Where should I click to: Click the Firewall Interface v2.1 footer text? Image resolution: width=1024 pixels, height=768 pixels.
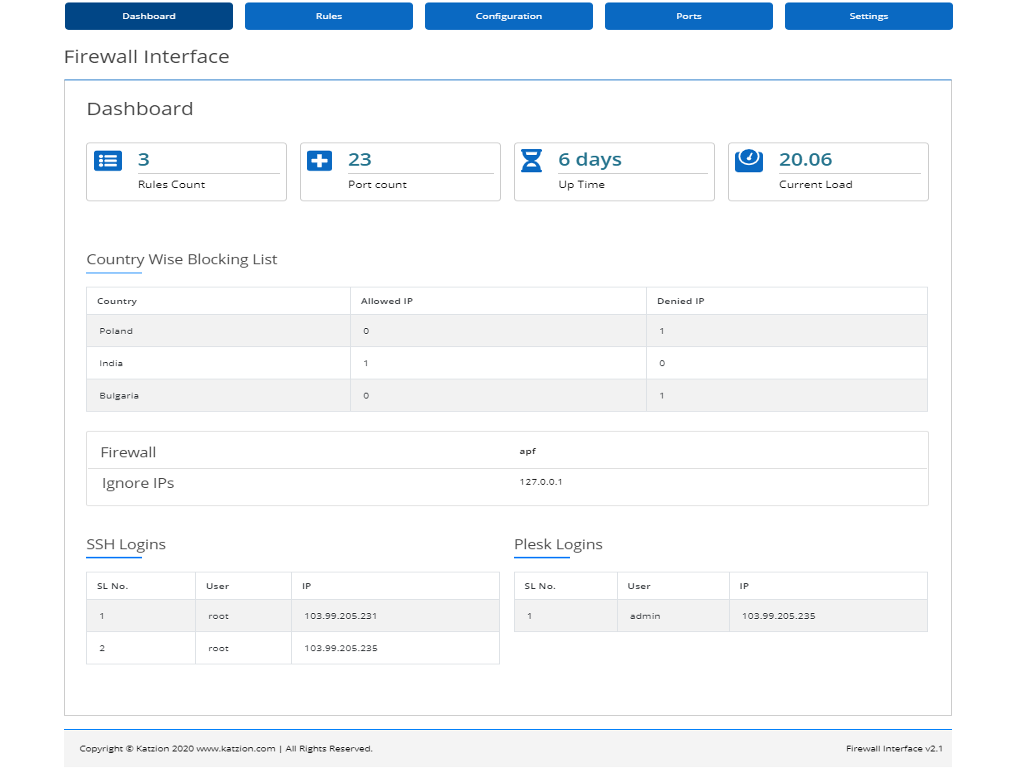coord(894,748)
